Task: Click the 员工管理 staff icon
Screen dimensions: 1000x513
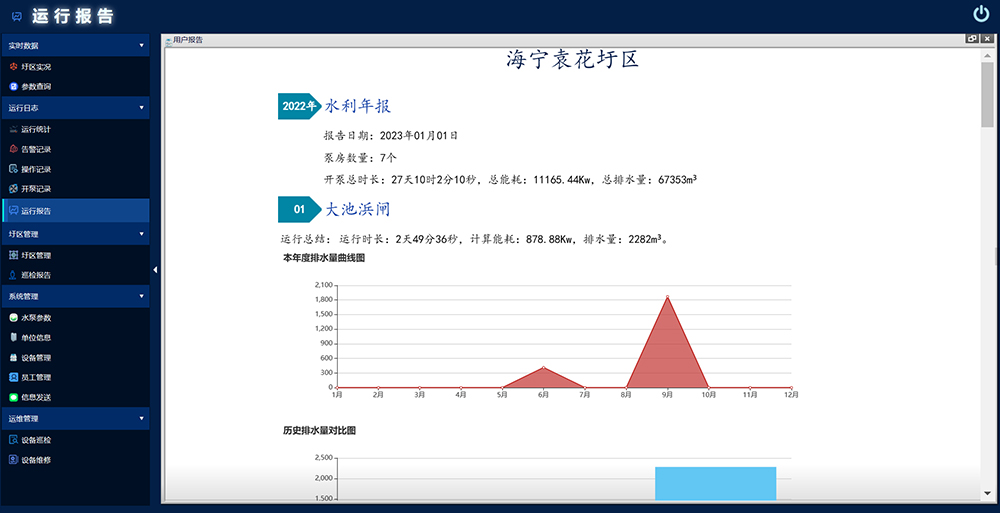Action: click(13, 377)
